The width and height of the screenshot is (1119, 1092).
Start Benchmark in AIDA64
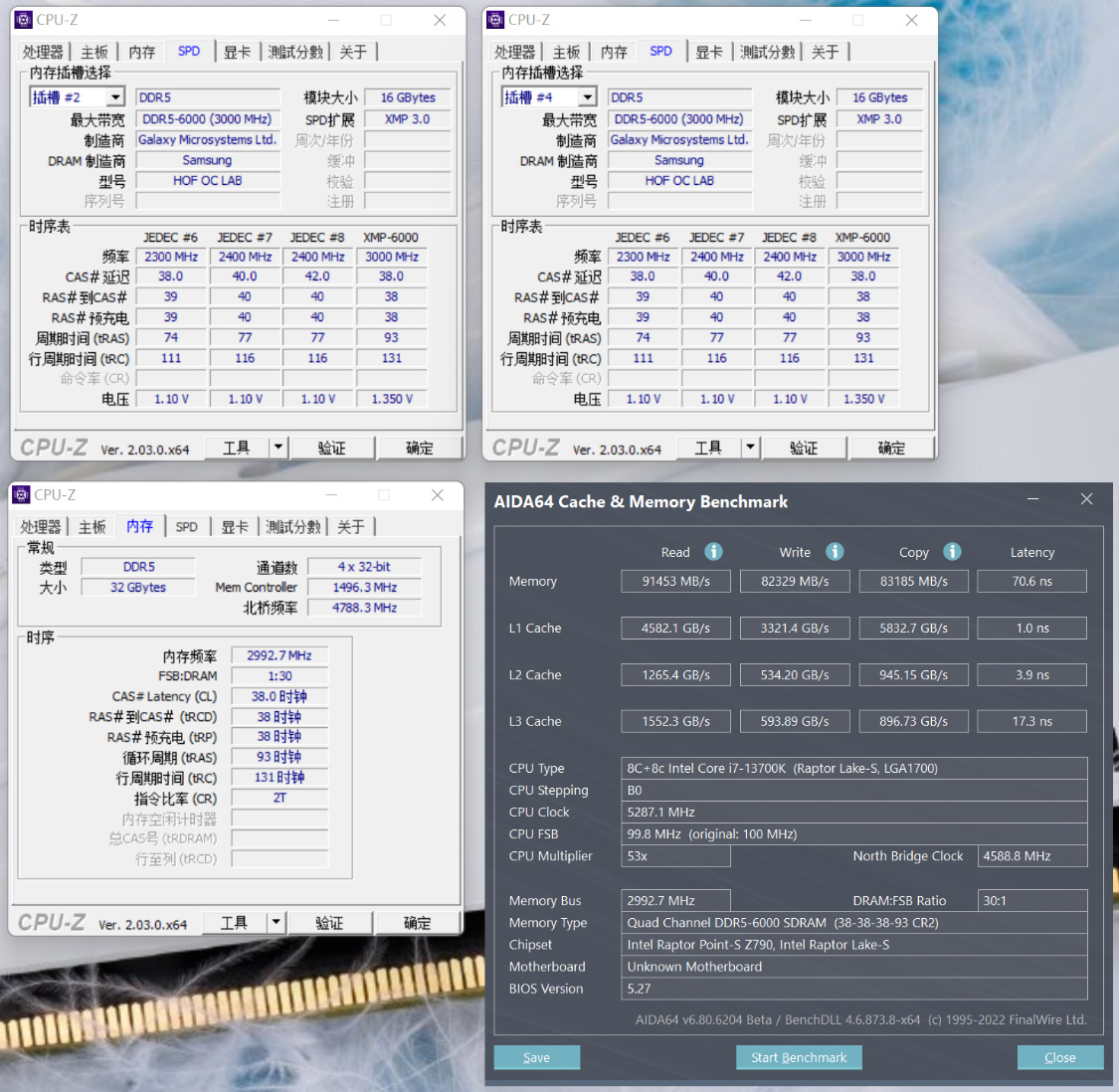799,1057
